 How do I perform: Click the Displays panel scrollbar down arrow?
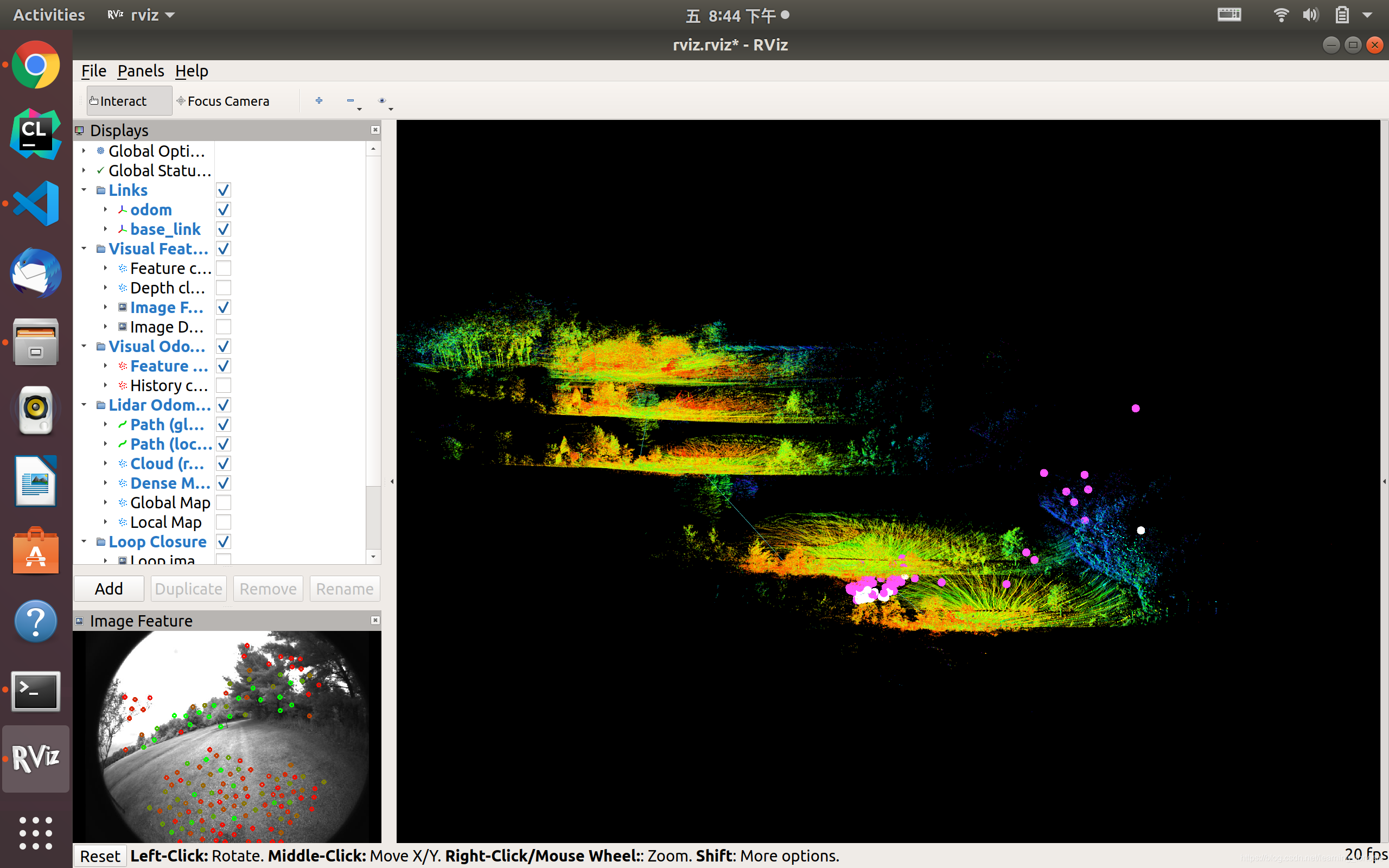point(373,556)
